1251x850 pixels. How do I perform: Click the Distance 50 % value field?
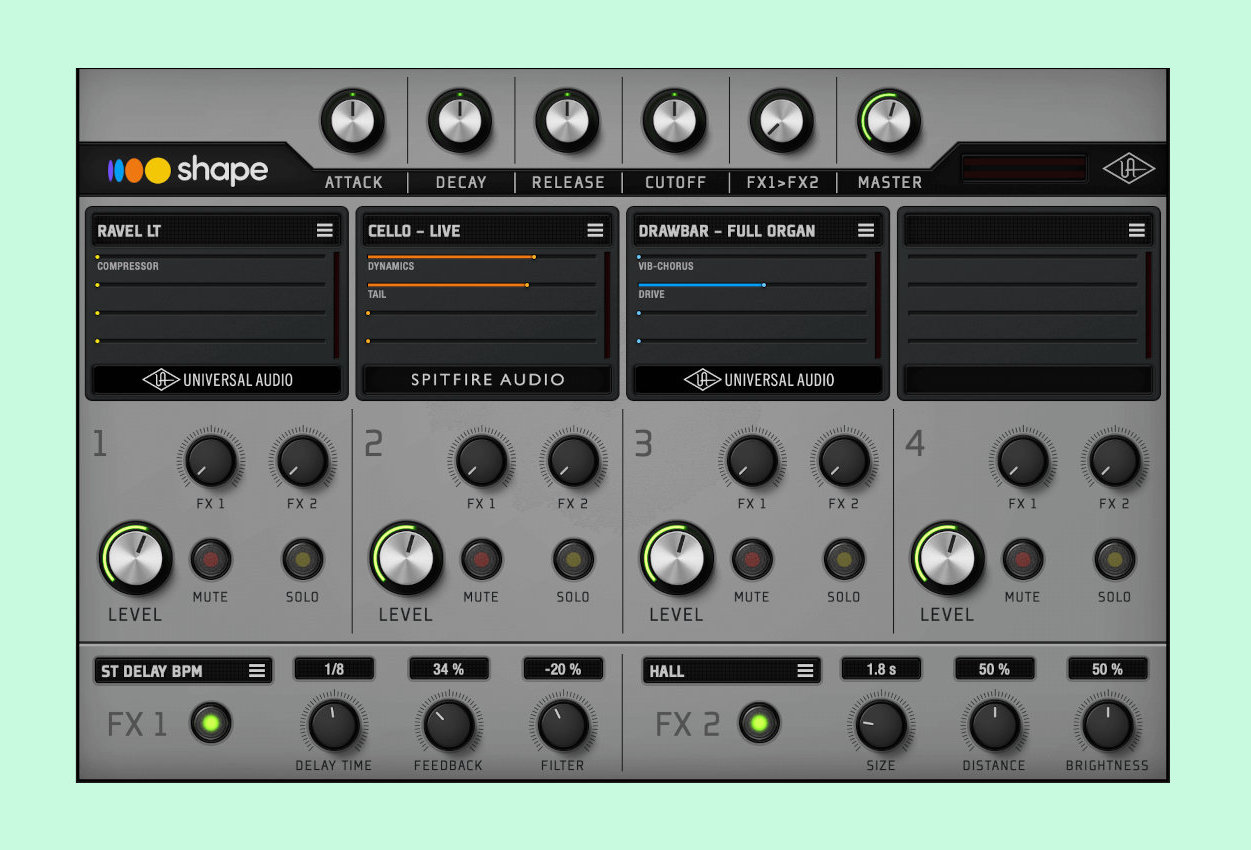click(994, 669)
